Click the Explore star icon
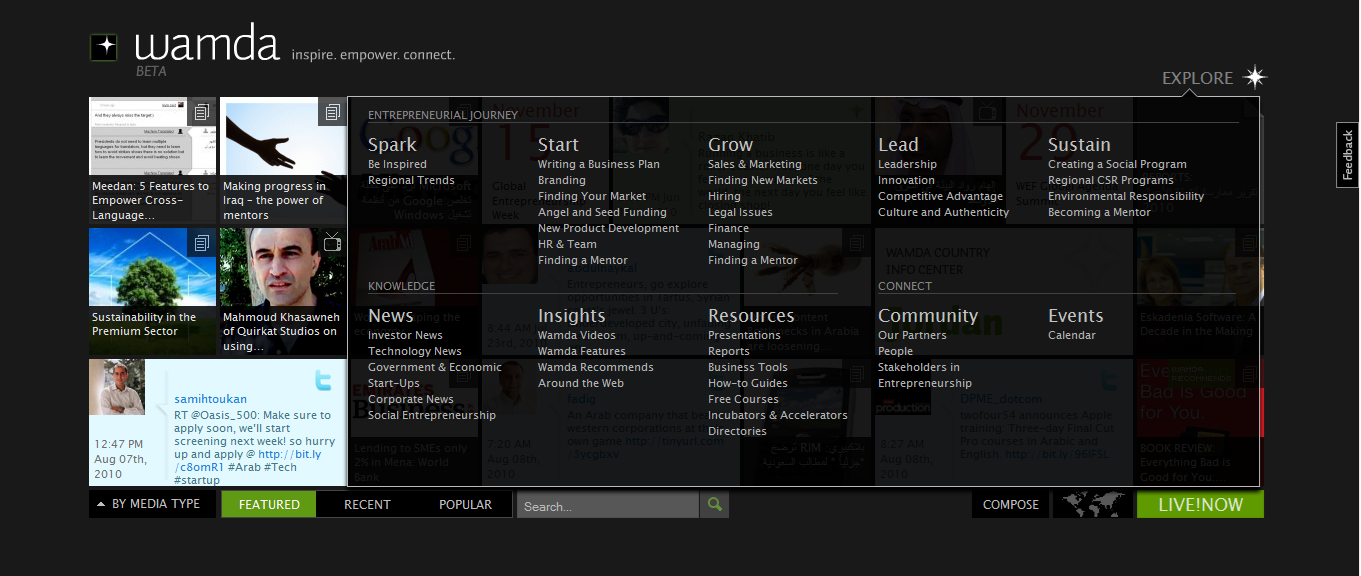 (x=1254, y=78)
